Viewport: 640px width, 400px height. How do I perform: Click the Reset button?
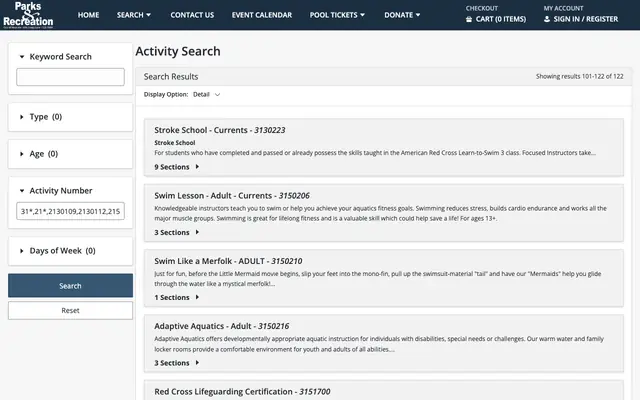[70, 311]
